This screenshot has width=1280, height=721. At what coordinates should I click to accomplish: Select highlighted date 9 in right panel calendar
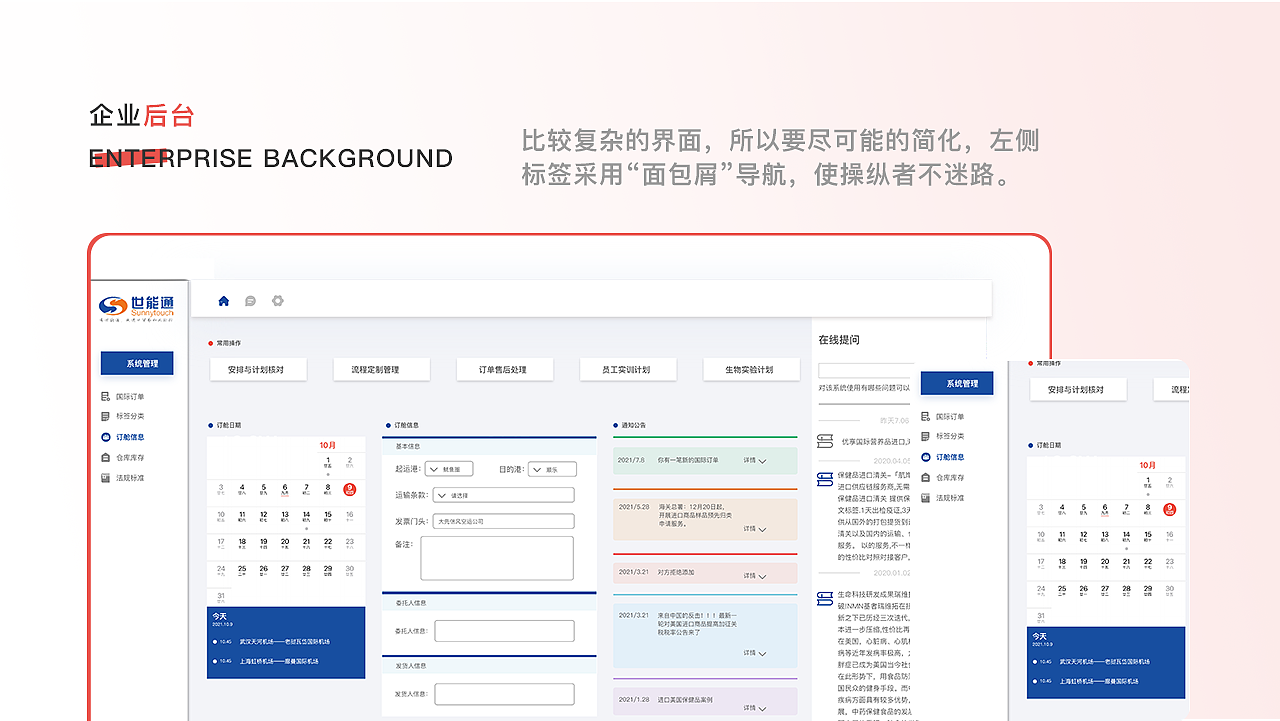[x=1170, y=509]
